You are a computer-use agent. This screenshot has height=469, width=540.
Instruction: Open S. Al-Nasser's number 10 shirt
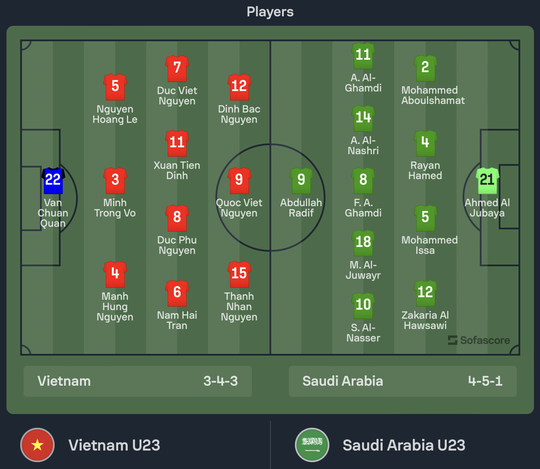[x=363, y=306]
